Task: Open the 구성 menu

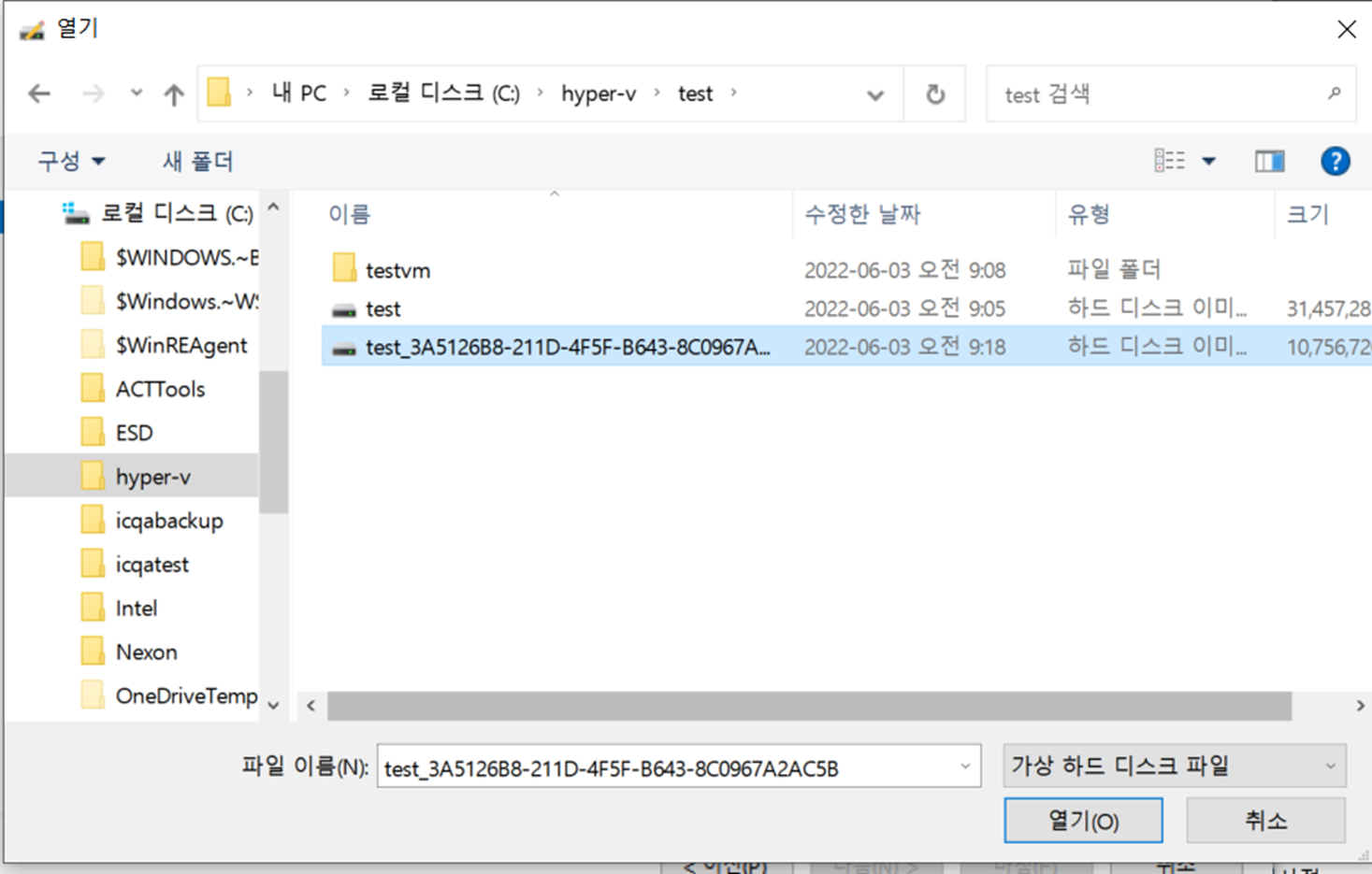Action: click(x=71, y=161)
